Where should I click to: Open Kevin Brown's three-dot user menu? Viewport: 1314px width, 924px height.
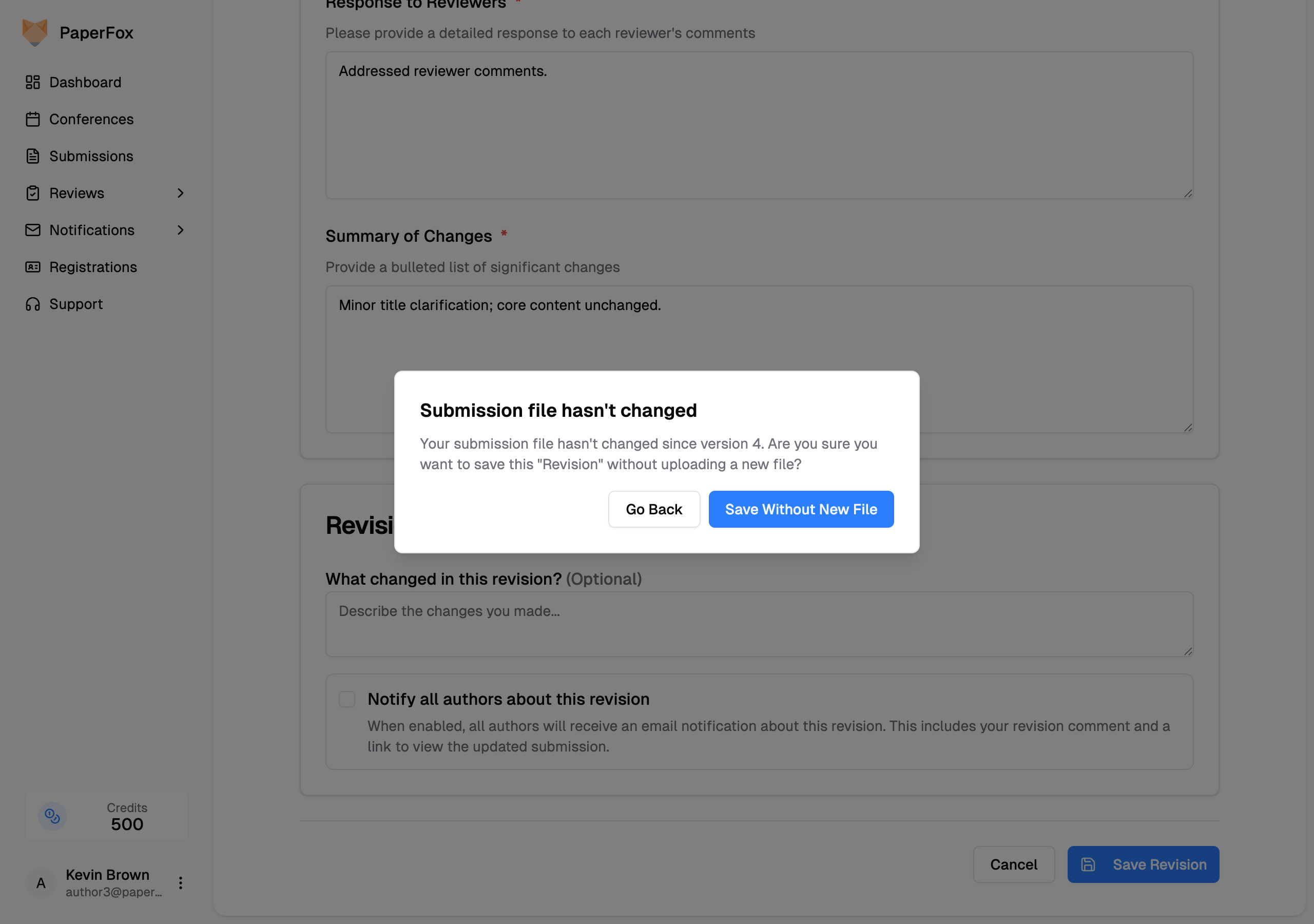[180, 883]
